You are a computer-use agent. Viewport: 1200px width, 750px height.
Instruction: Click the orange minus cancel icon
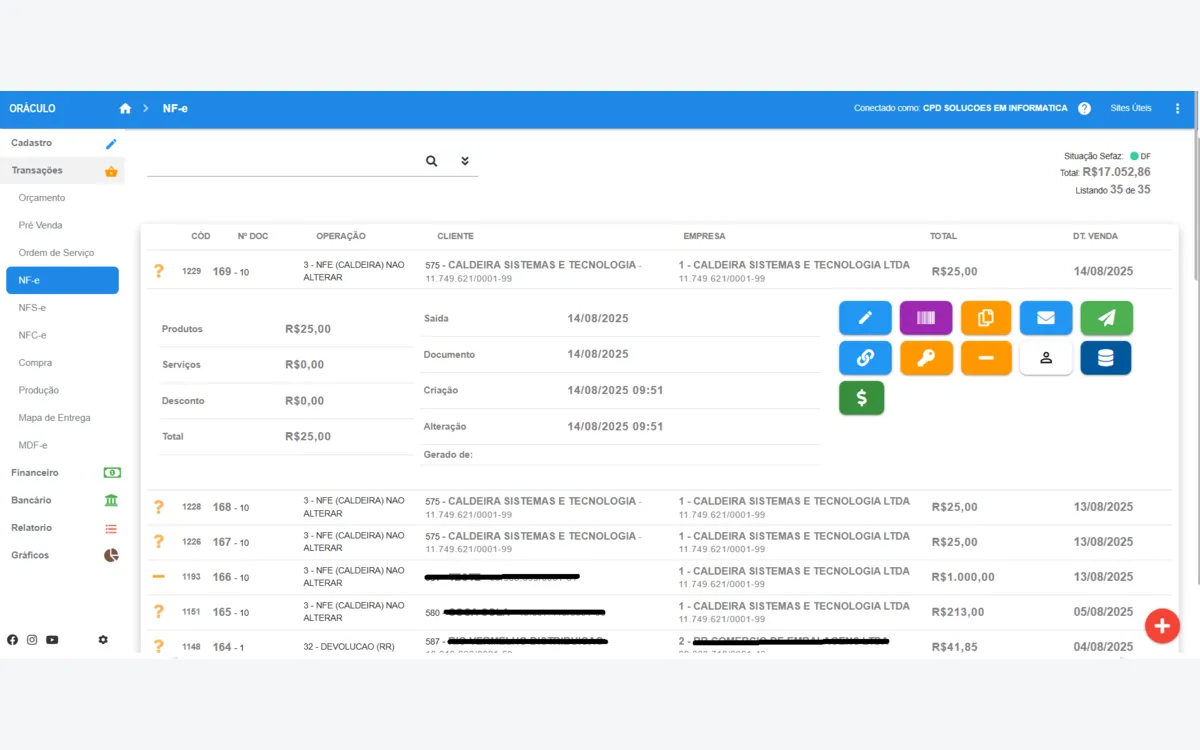pos(985,357)
